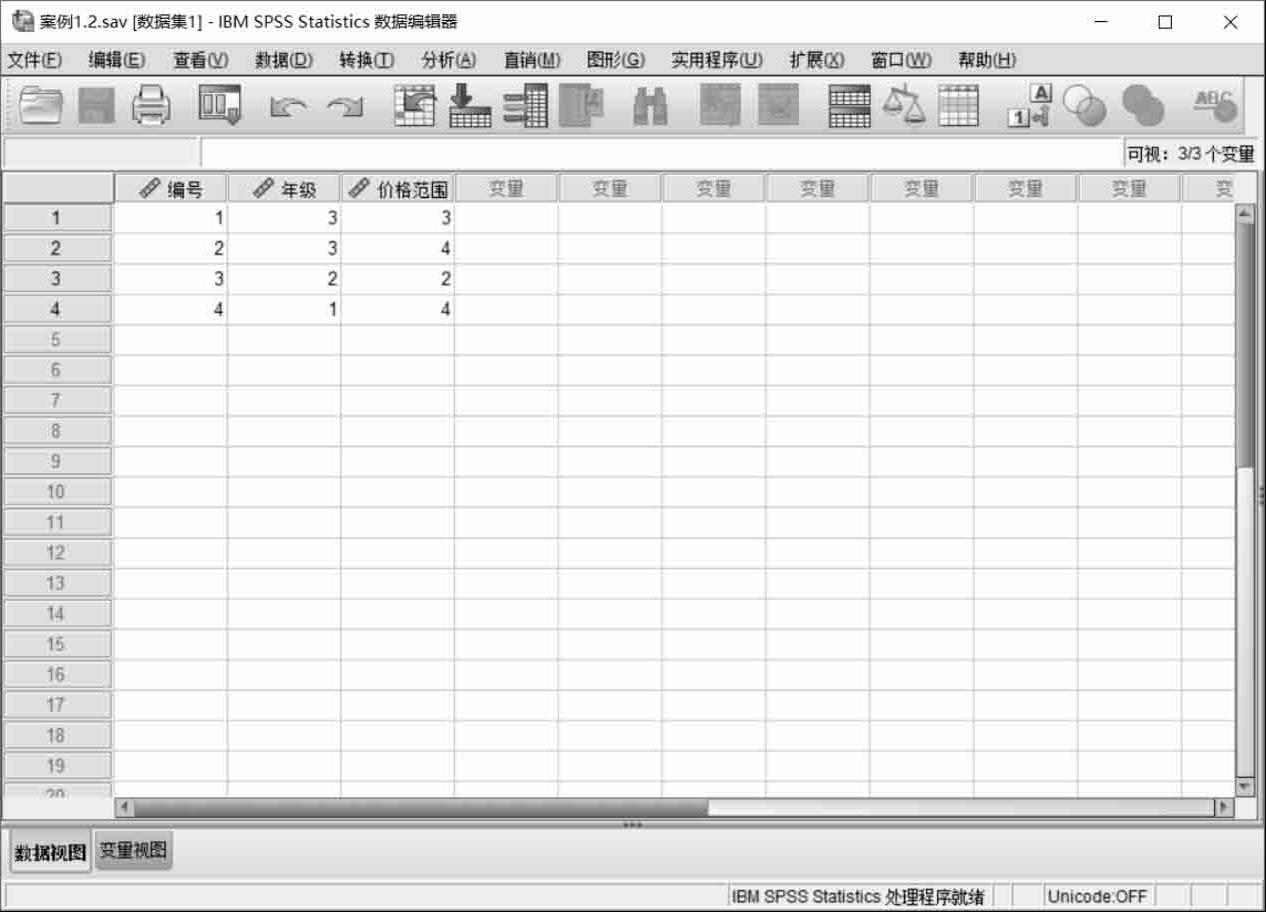
Task: Show all variables icon
Action: click(x=1143, y=105)
